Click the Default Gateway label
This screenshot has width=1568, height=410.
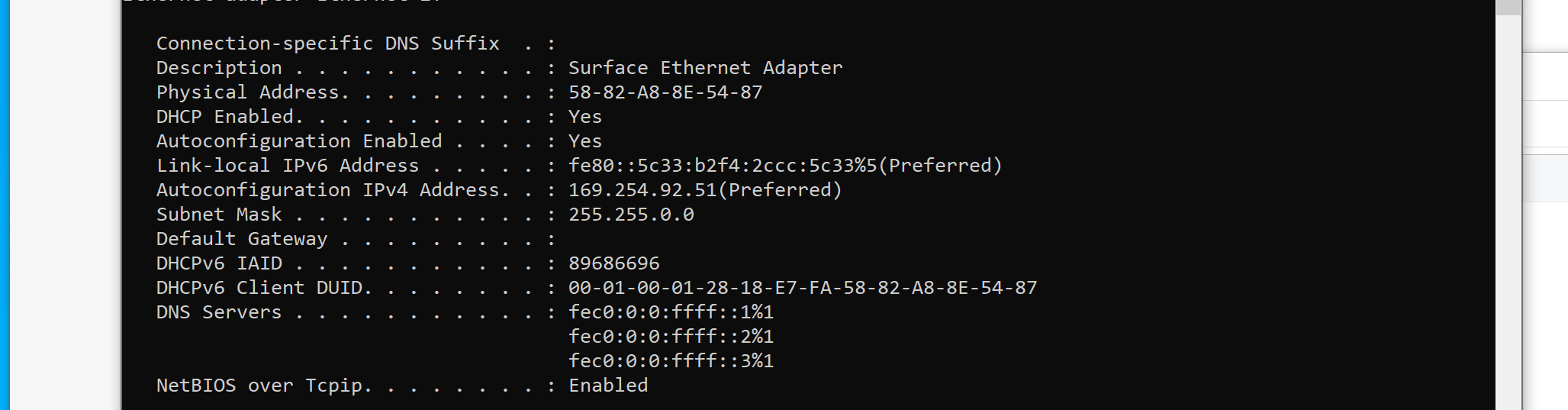(242, 240)
